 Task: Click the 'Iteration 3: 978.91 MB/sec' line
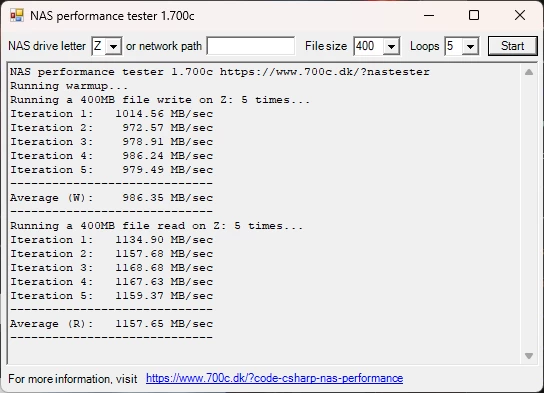(x=111, y=142)
